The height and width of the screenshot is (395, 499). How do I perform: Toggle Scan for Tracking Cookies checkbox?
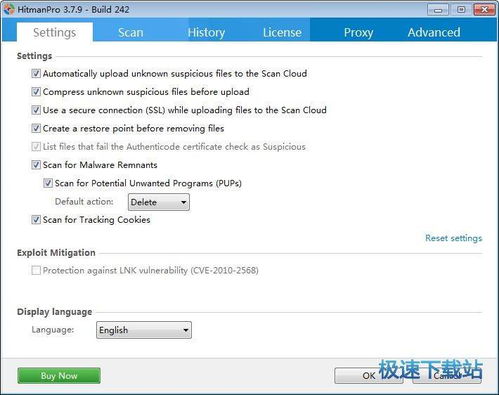(36, 220)
